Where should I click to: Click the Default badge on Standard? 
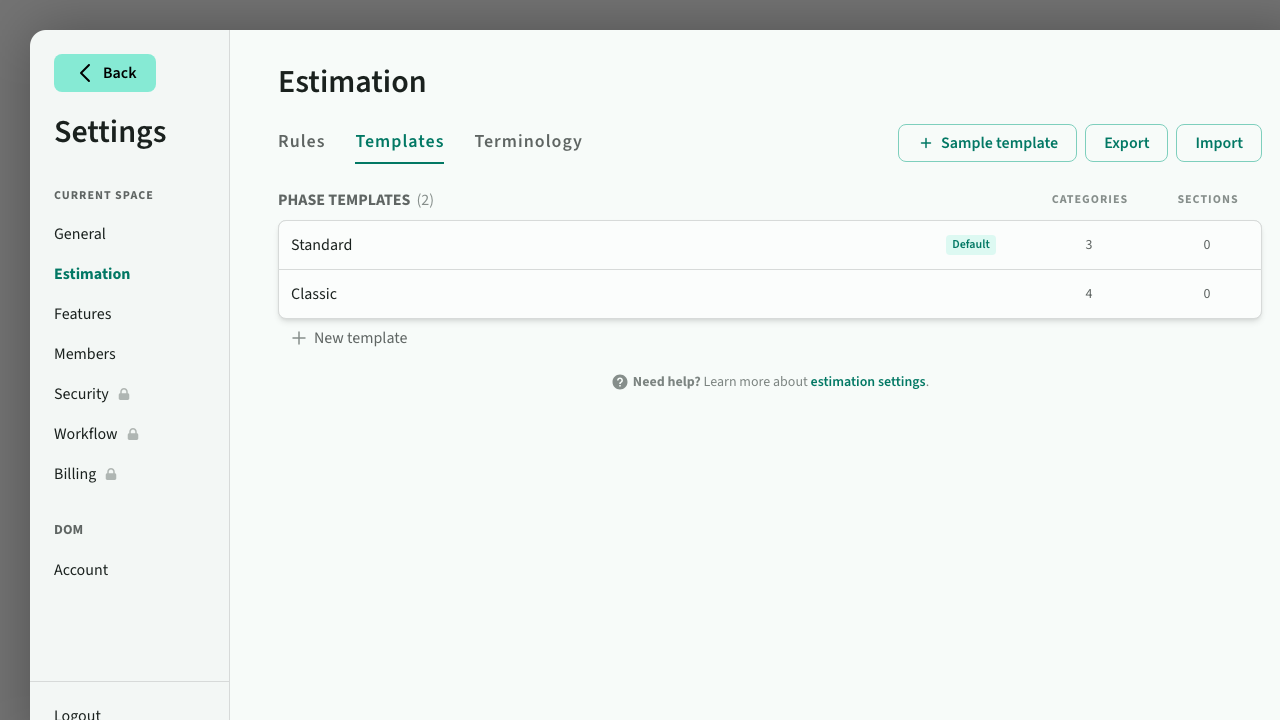click(970, 245)
